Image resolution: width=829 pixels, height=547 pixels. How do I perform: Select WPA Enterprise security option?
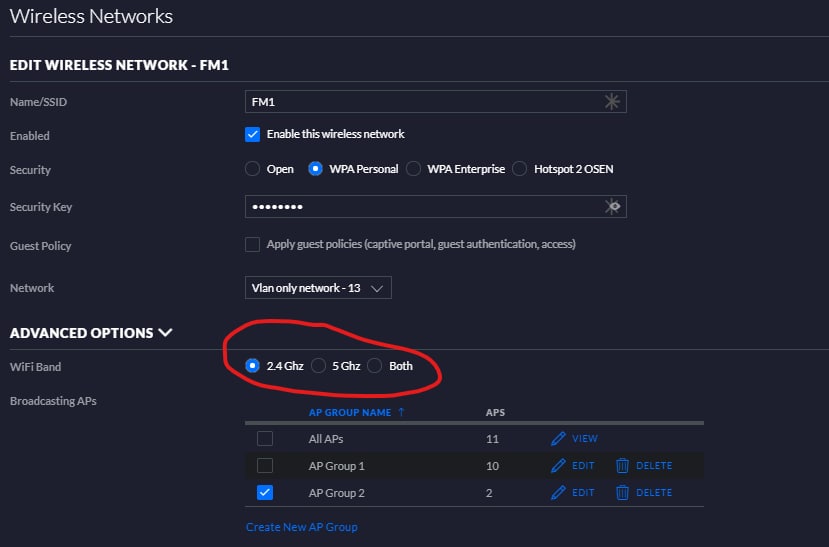(413, 169)
